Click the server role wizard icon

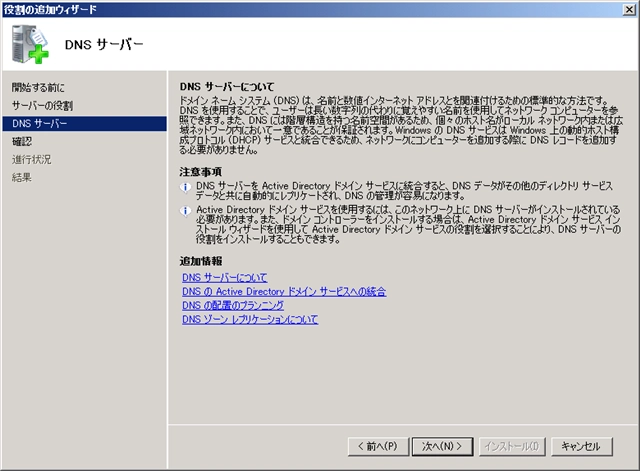click(30, 44)
